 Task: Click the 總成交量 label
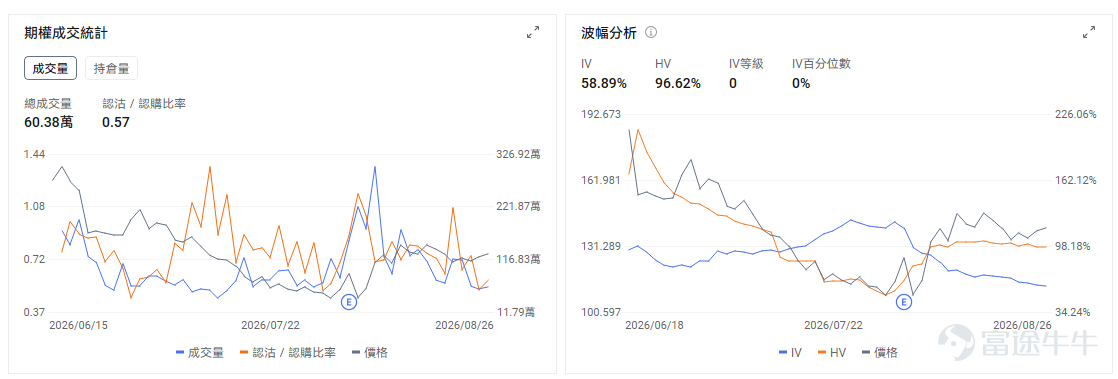pos(48,103)
